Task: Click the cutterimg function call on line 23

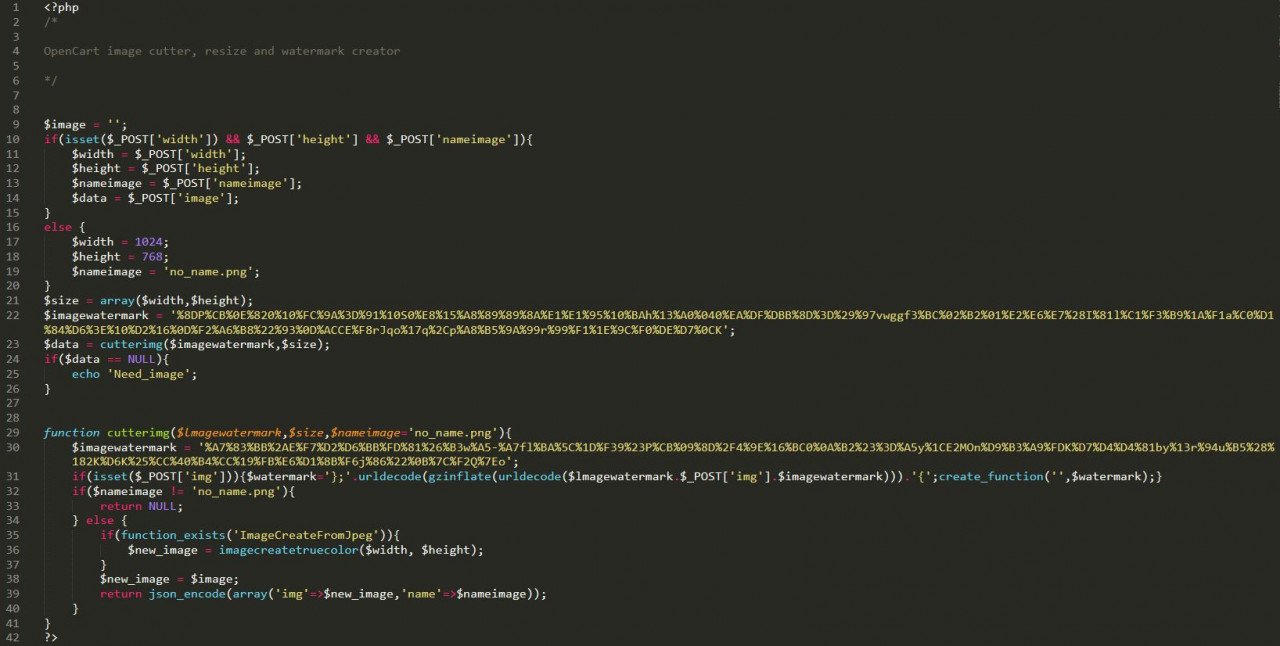Action: pyautogui.click(x=133, y=343)
